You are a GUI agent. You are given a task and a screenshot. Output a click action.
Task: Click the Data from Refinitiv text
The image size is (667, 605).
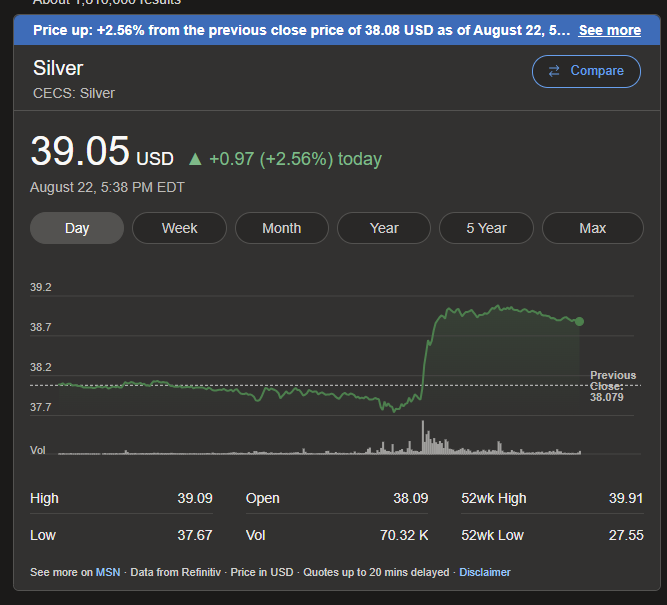pyautogui.click(x=175, y=572)
